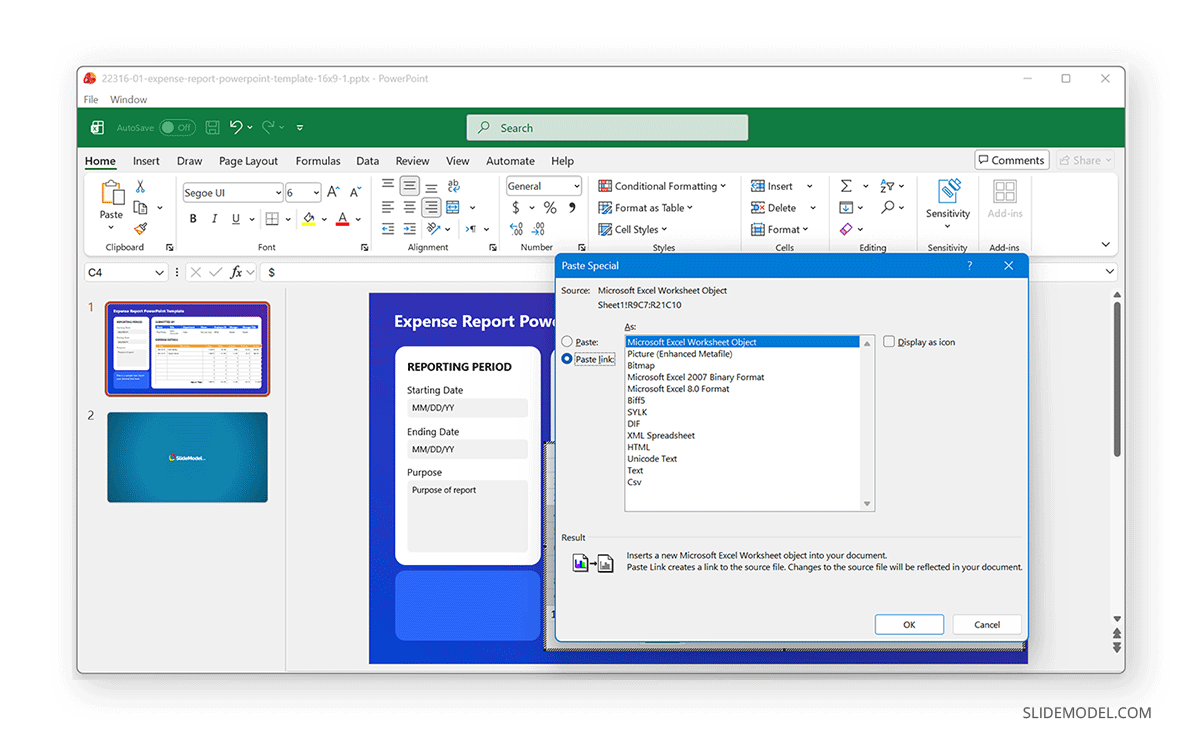This screenshot has width=1200, height=743.
Task: Switch to the Page Layout tab
Action: pyautogui.click(x=248, y=161)
